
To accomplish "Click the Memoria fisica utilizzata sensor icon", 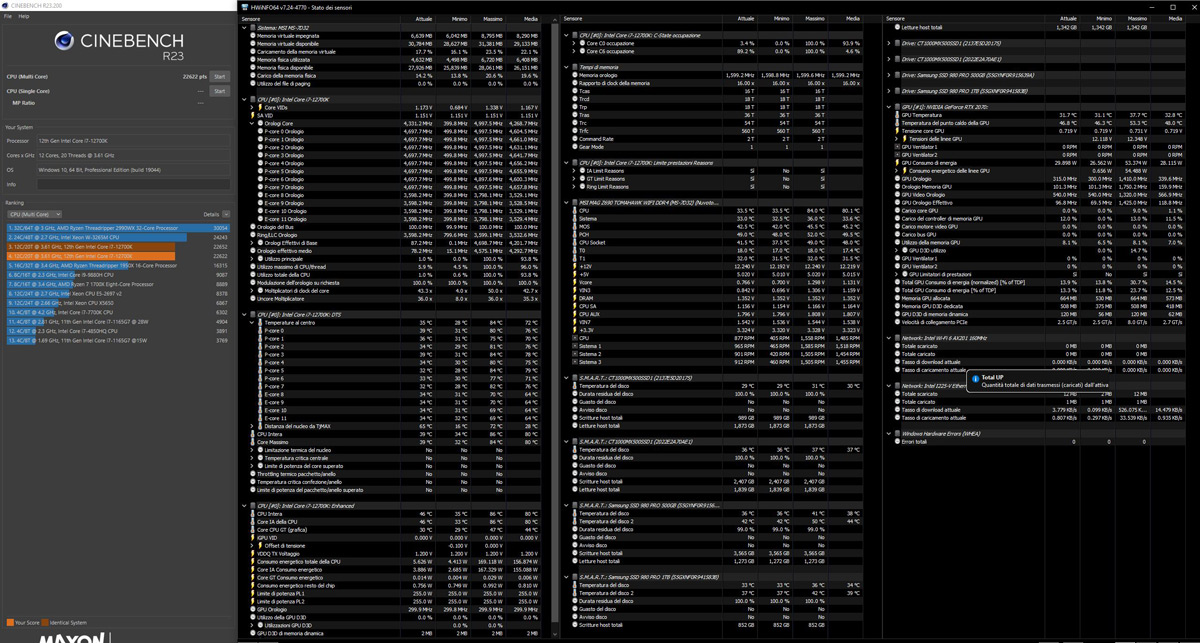I will pyautogui.click(x=253, y=59).
